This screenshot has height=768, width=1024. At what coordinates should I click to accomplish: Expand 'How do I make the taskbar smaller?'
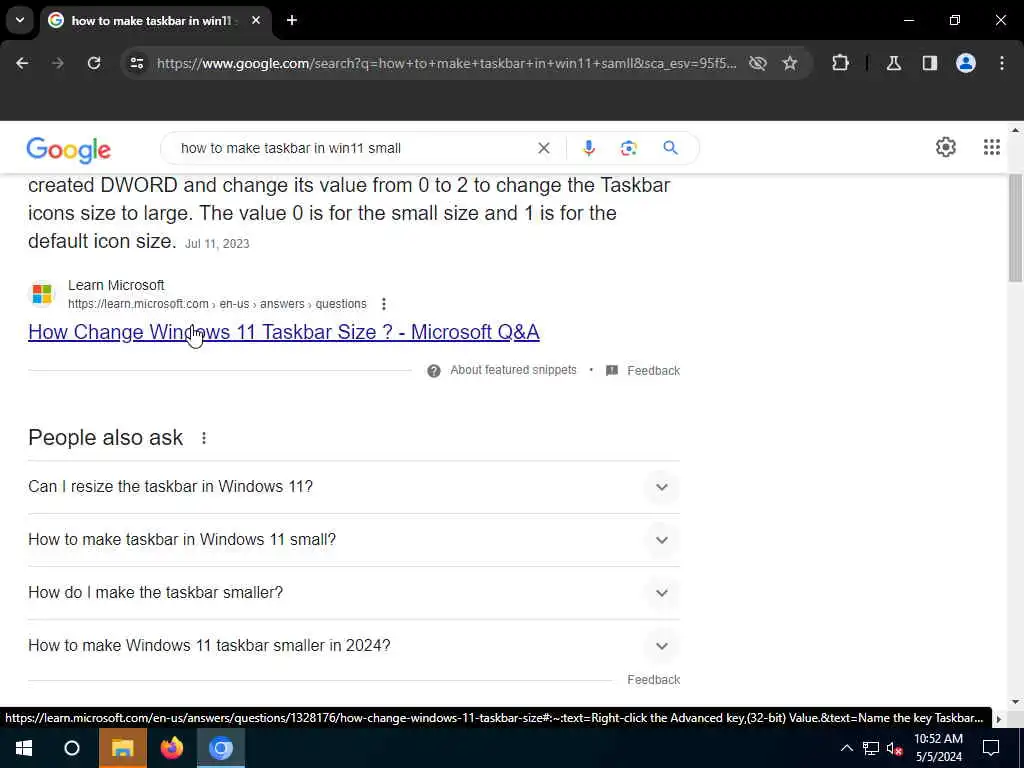coord(662,593)
